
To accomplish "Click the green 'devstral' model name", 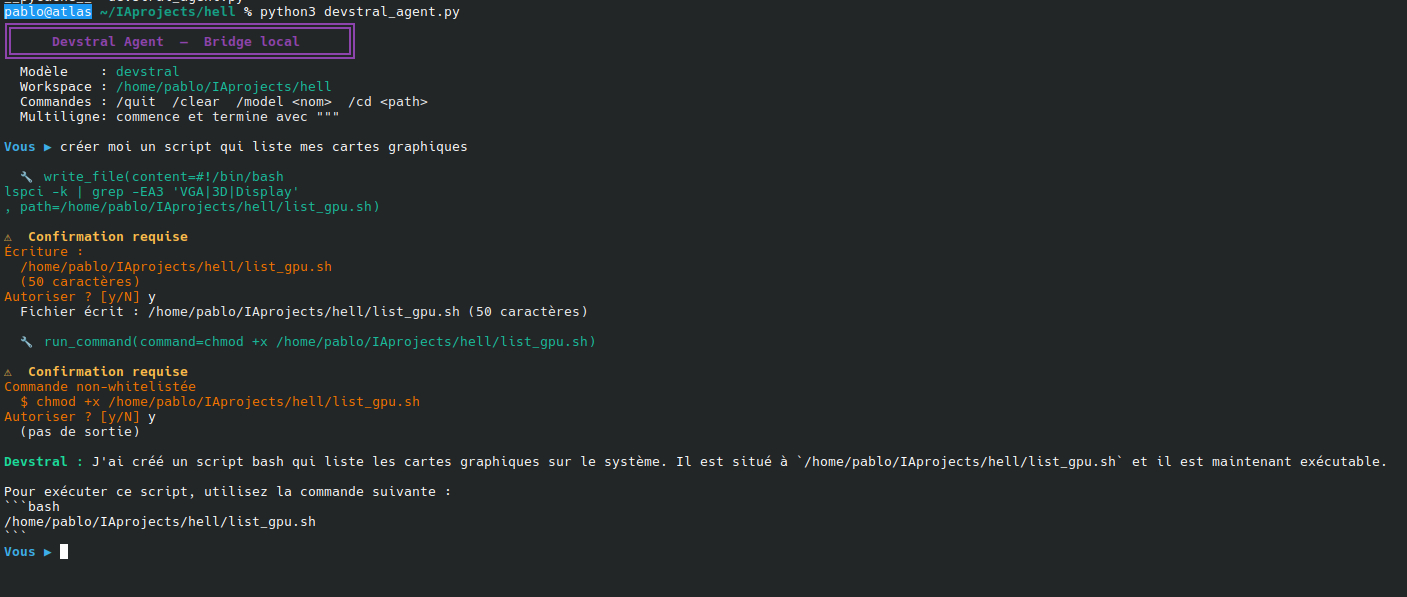I will point(147,72).
